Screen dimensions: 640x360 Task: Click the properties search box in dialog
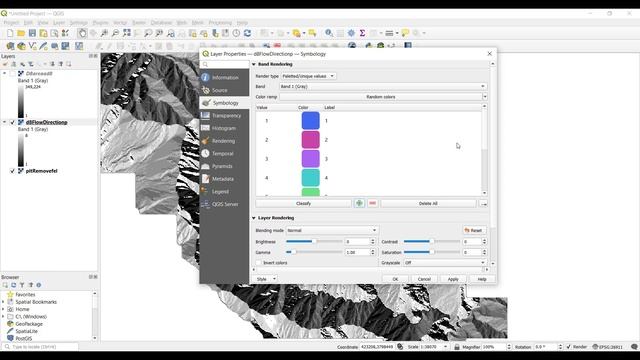click(x=224, y=64)
